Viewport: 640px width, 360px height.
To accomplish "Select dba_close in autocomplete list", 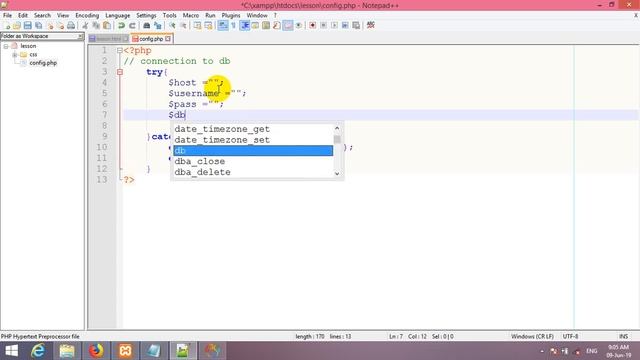I will tap(253, 161).
